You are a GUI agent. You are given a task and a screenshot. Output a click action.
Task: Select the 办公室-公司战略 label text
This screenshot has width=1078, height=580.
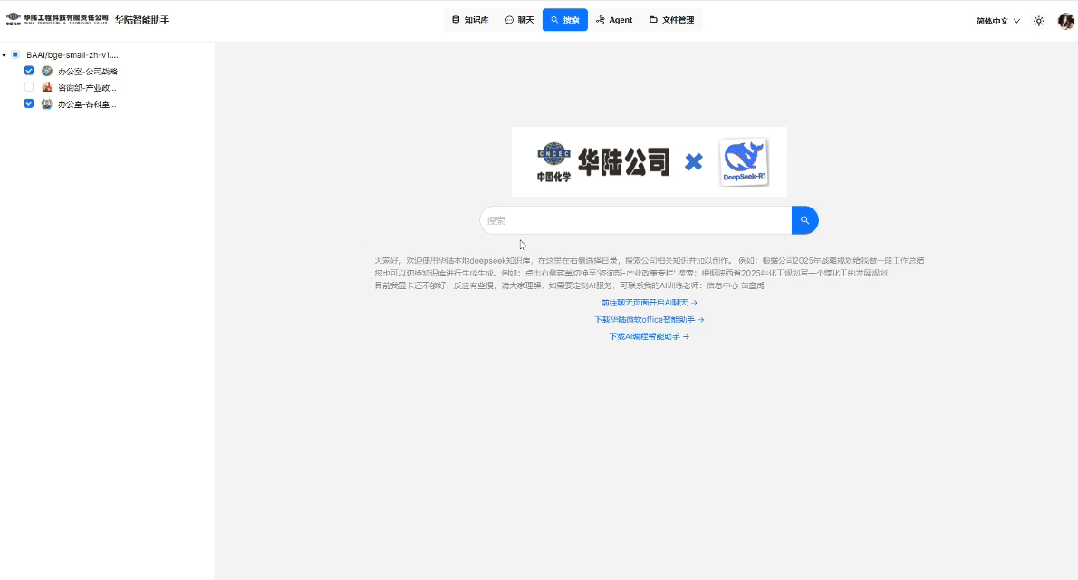pos(88,71)
